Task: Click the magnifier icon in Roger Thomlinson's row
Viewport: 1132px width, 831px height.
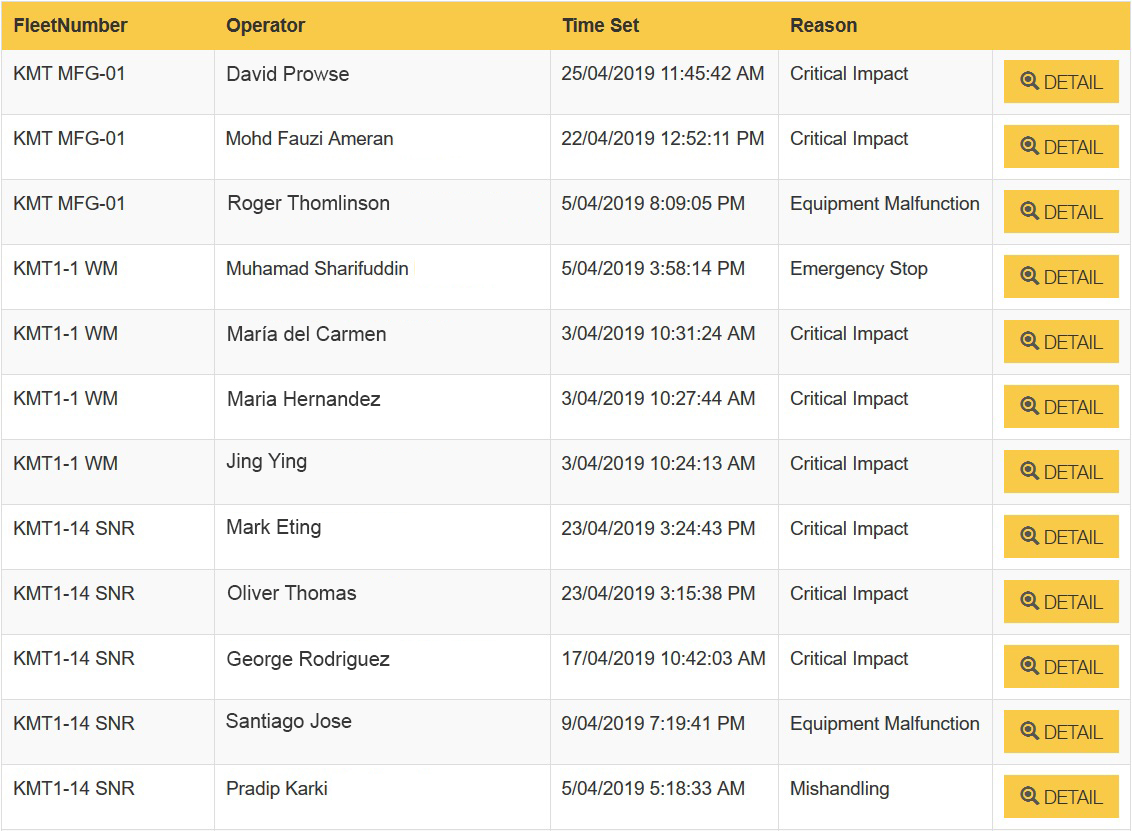Action: 1029,212
